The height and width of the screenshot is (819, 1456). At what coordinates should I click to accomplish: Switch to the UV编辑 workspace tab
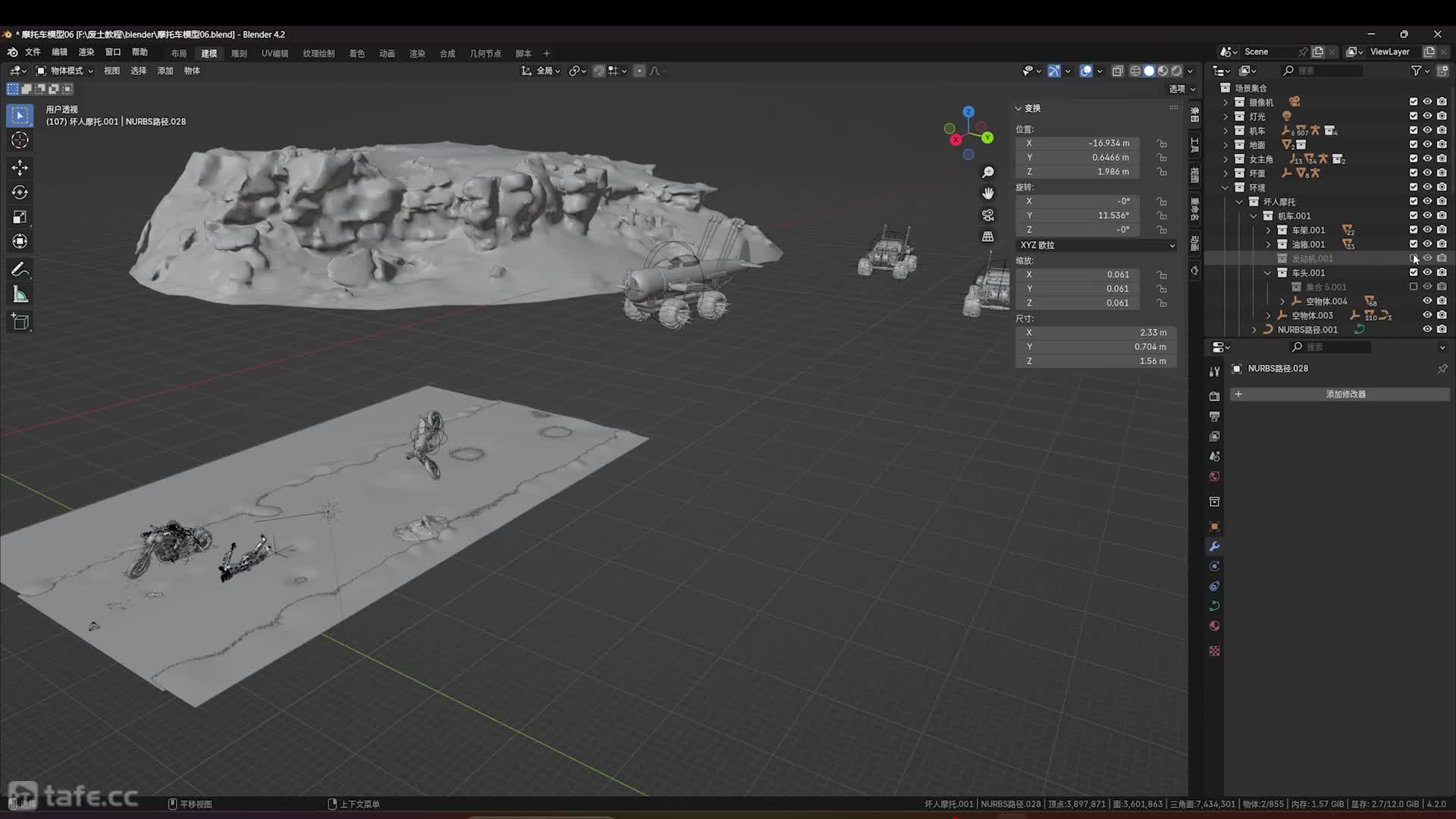click(x=275, y=53)
